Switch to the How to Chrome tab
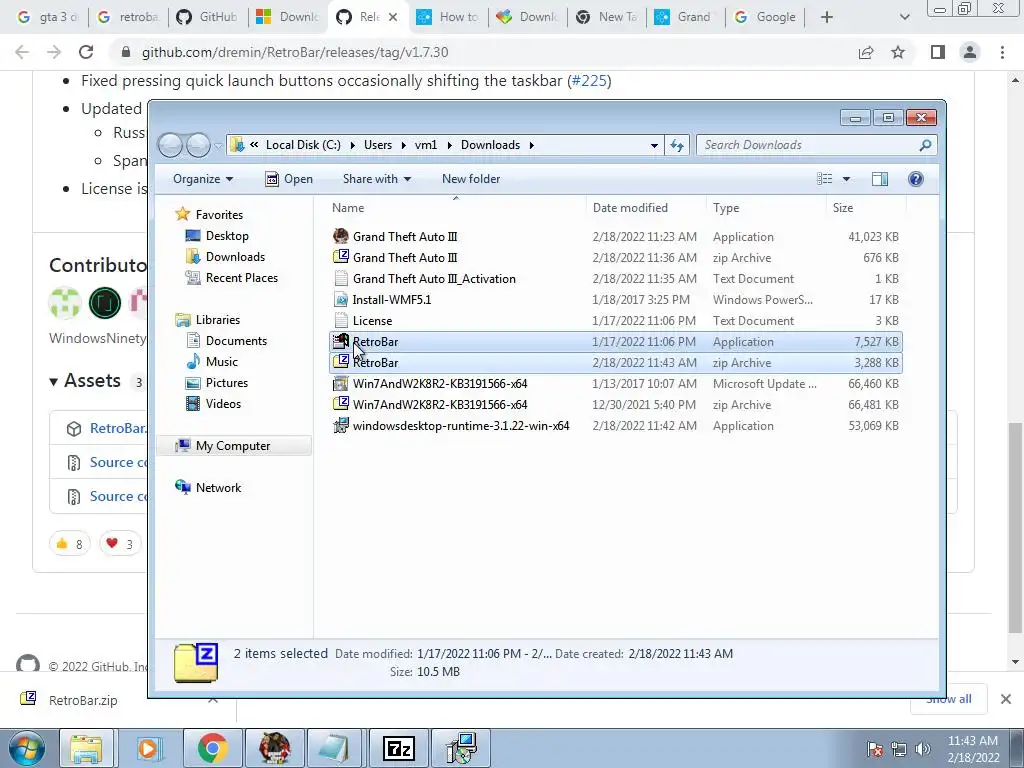This screenshot has height=768, width=1024. [448, 17]
